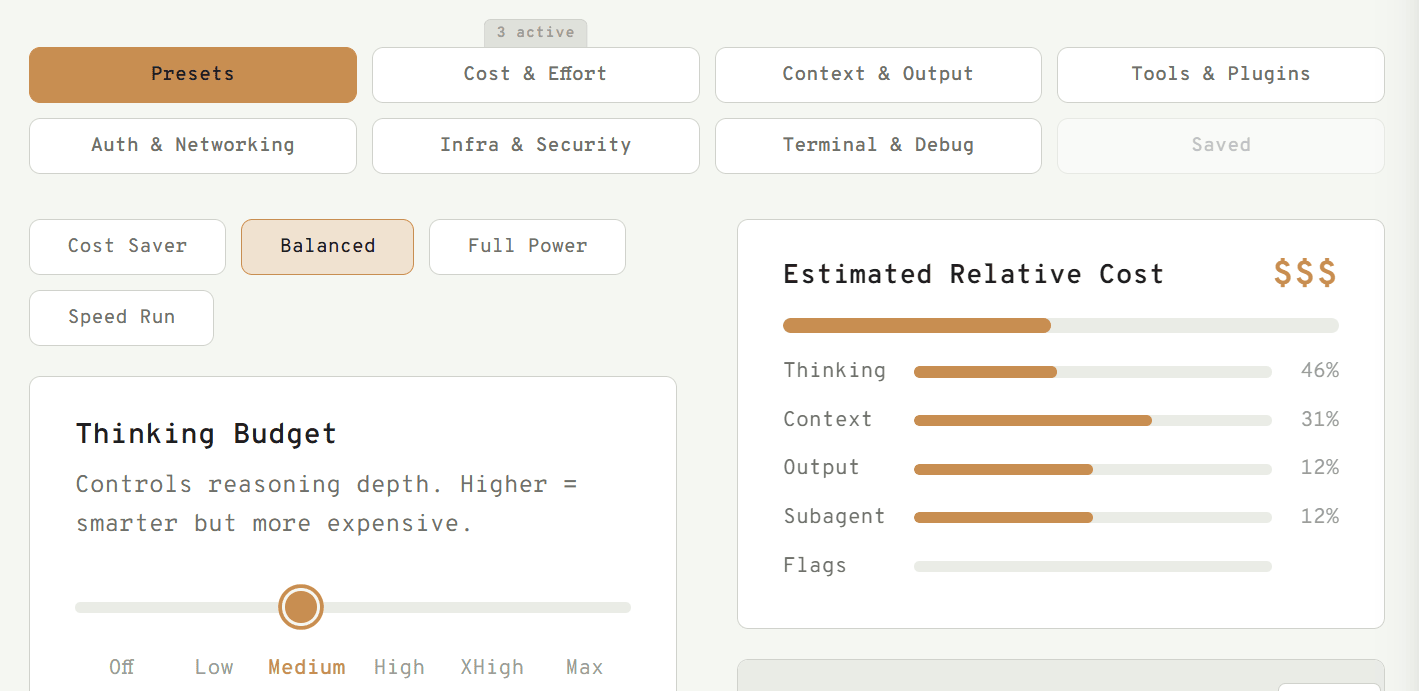
Task: Click the '3 active' badge
Action: [535, 33]
